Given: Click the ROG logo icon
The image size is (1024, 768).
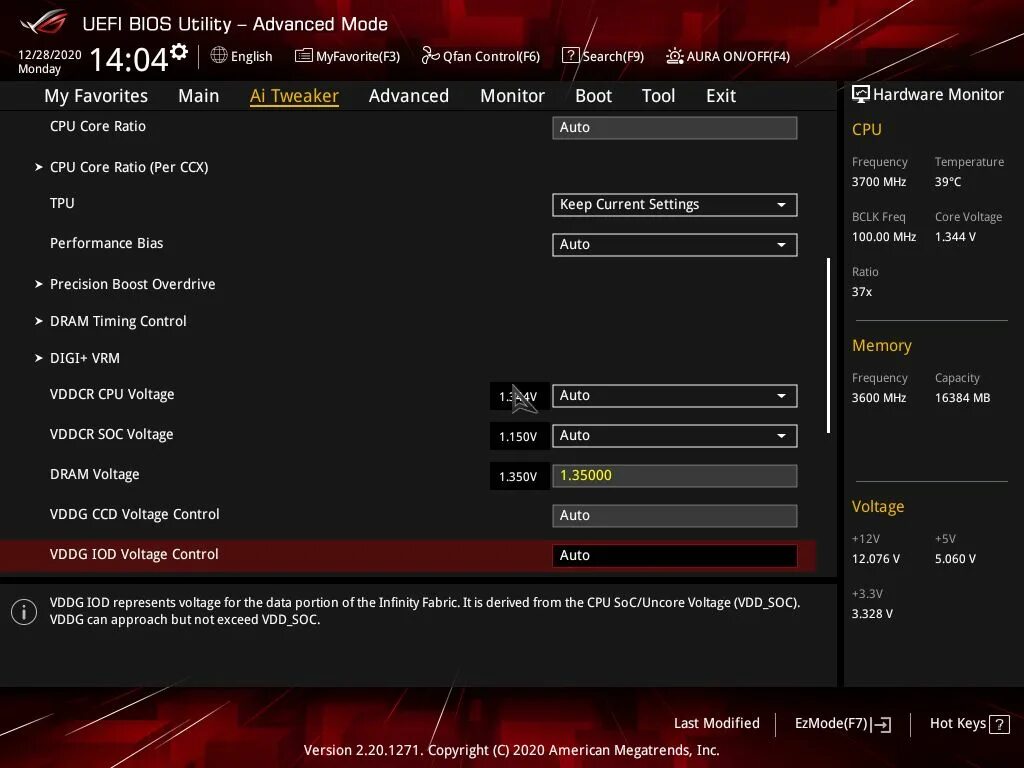Looking at the screenshot, I should click(x=43, y=22).
